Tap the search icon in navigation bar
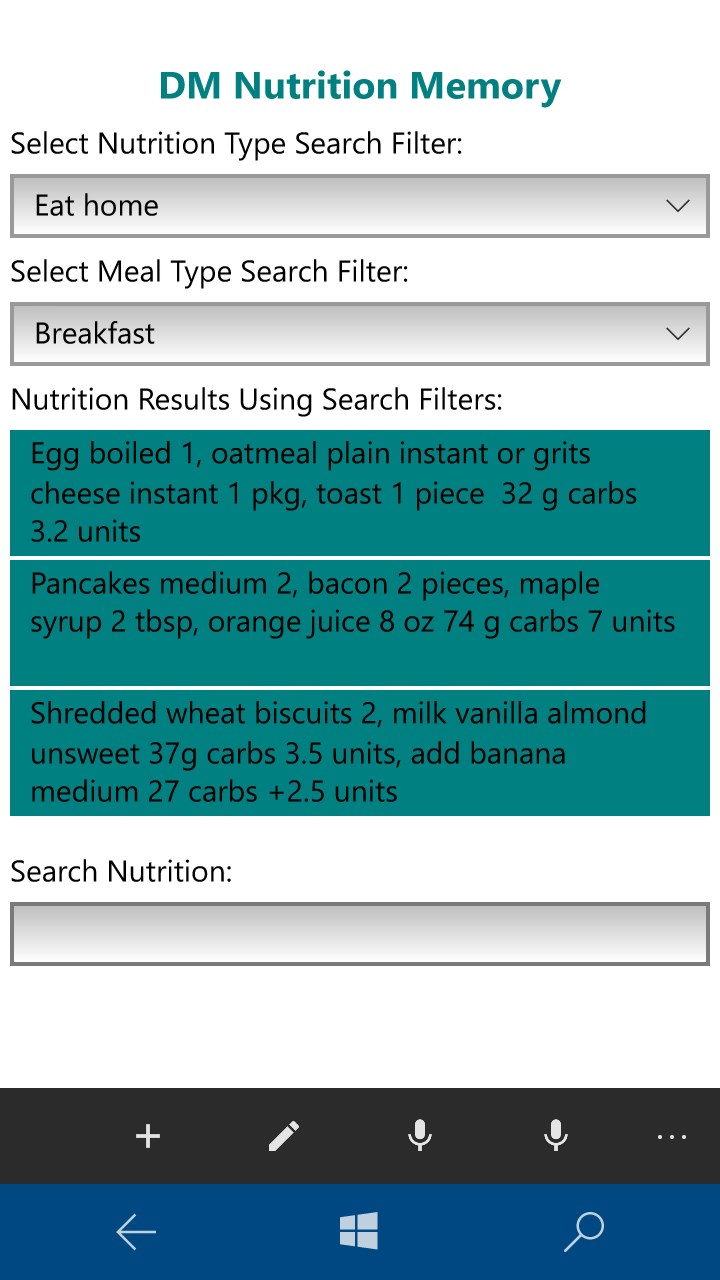Image resolution: width=720 pixels, height=1280 pixels. tap(584, 1232)
